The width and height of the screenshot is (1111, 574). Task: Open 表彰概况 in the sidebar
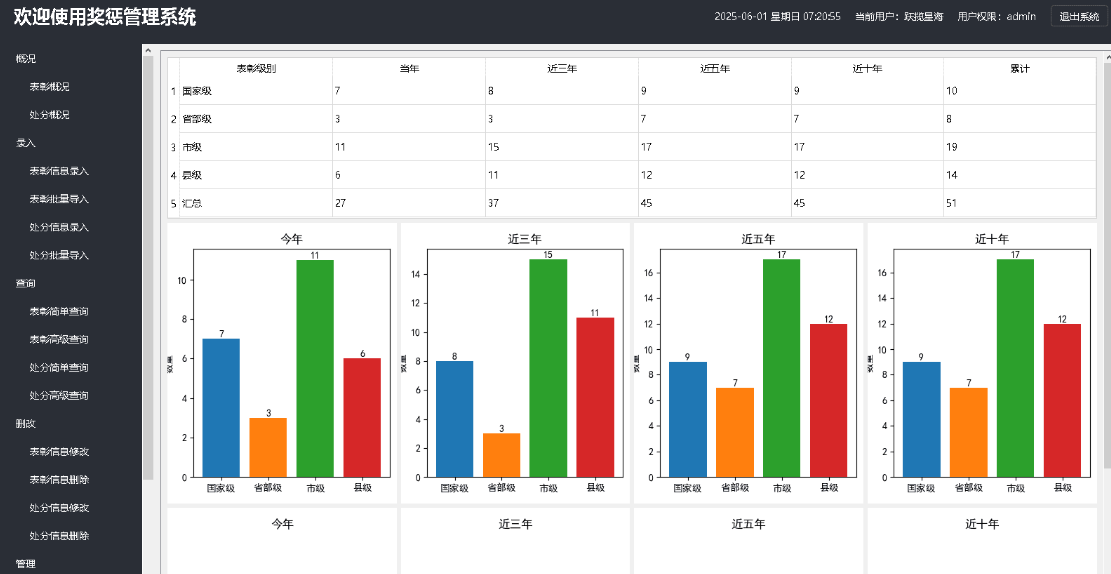(49, 87)
